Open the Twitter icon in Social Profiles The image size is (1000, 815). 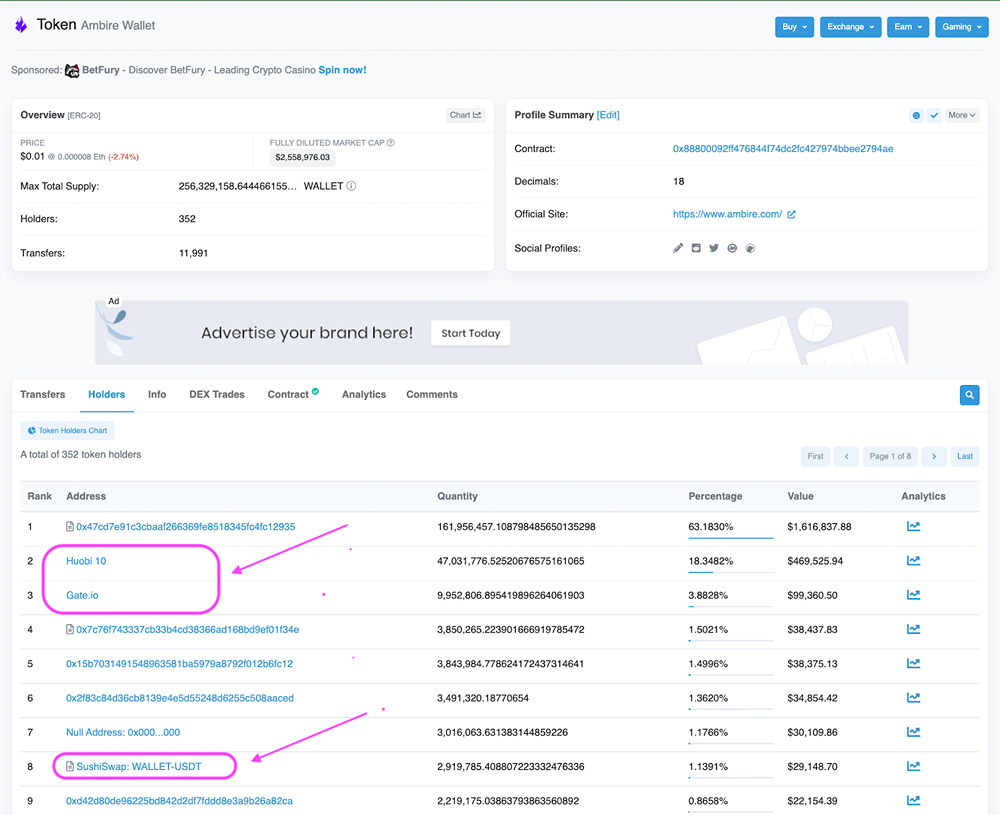(714, 248)
